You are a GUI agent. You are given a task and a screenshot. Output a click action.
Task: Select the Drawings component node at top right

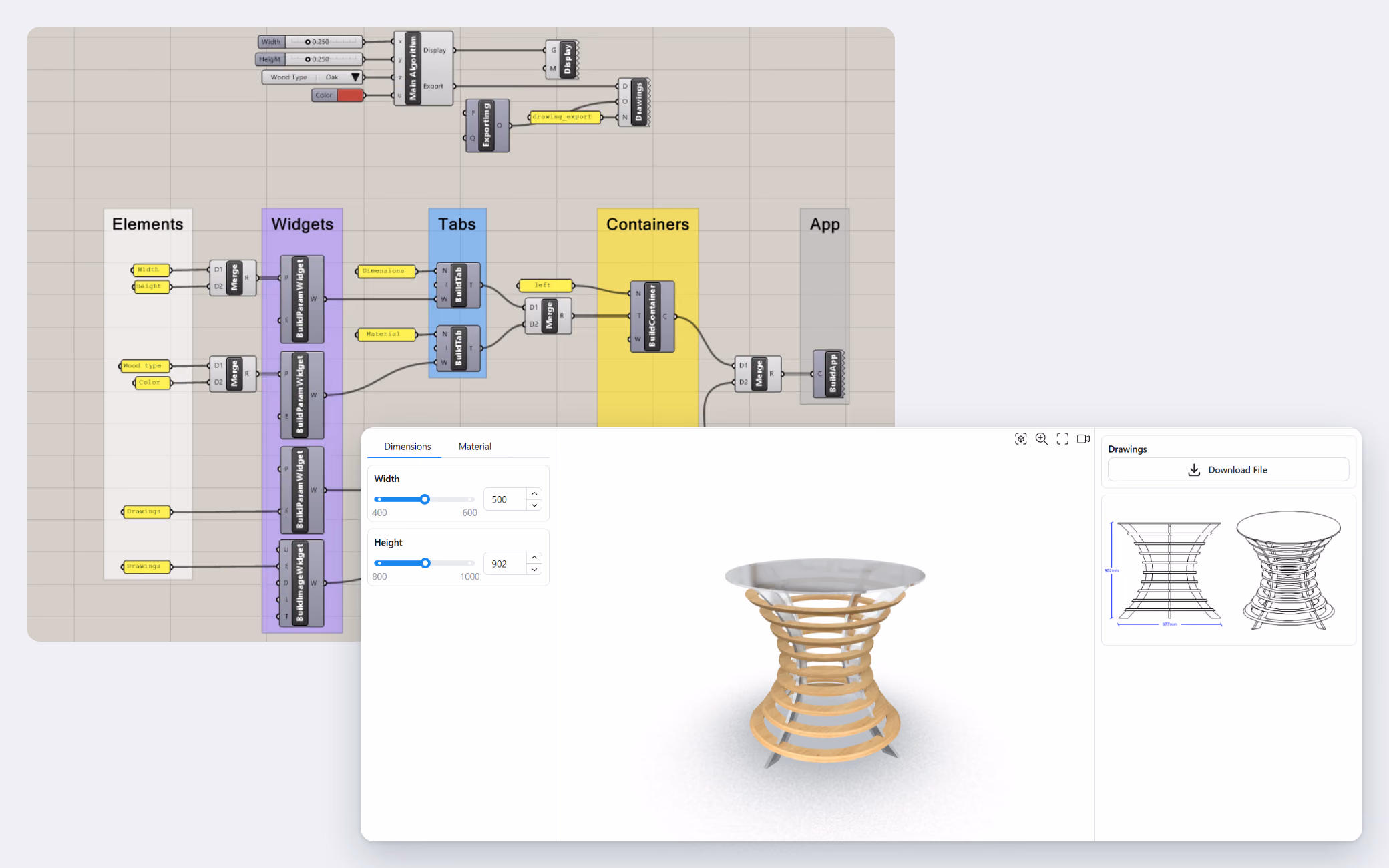coord(634,102)
